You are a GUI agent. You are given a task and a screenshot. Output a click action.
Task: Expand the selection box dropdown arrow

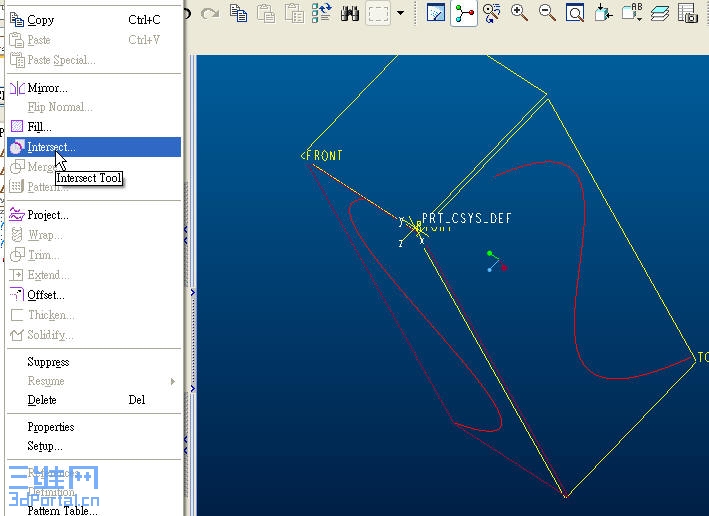pos(401,13)
